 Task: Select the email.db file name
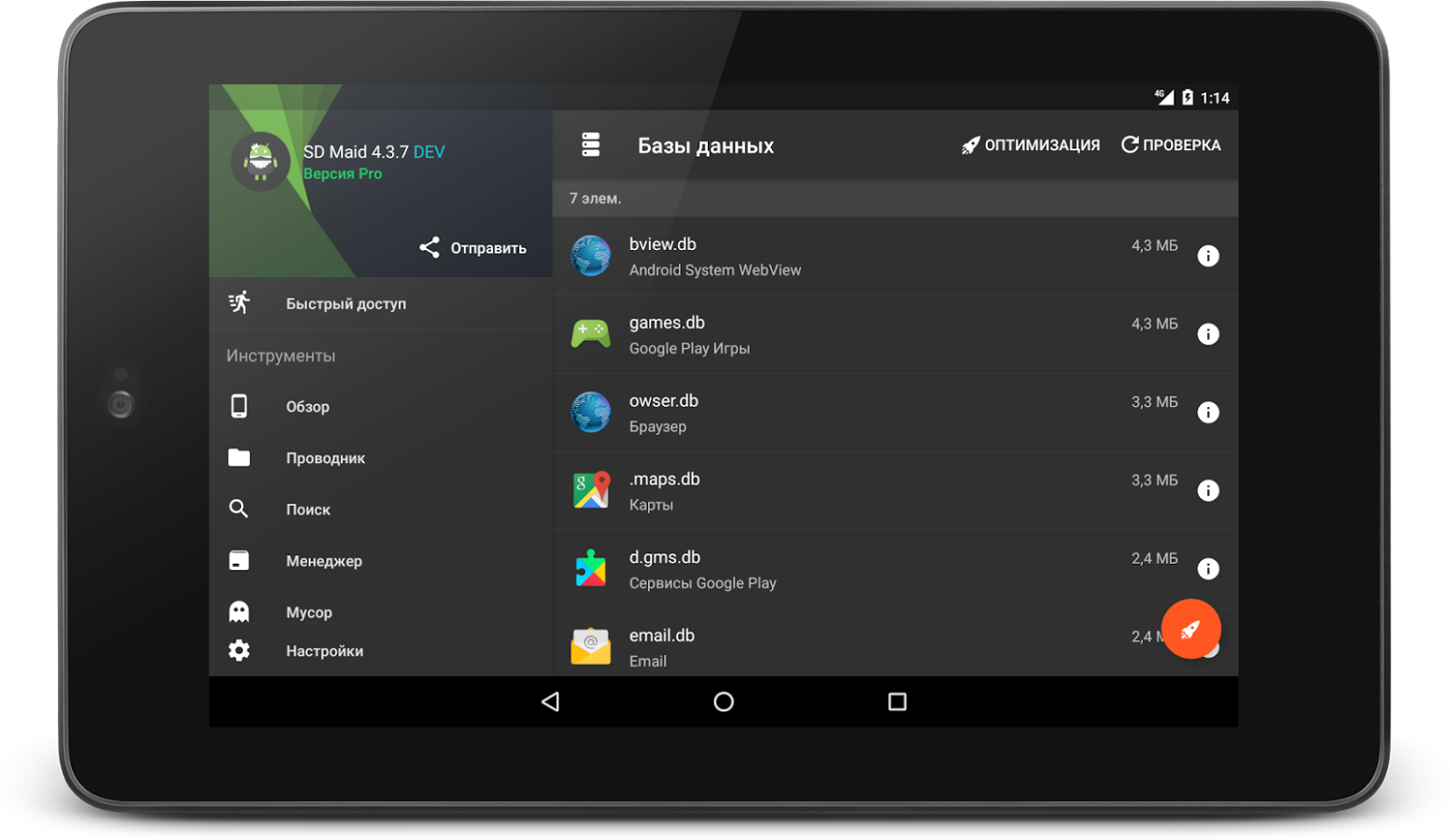662,636
